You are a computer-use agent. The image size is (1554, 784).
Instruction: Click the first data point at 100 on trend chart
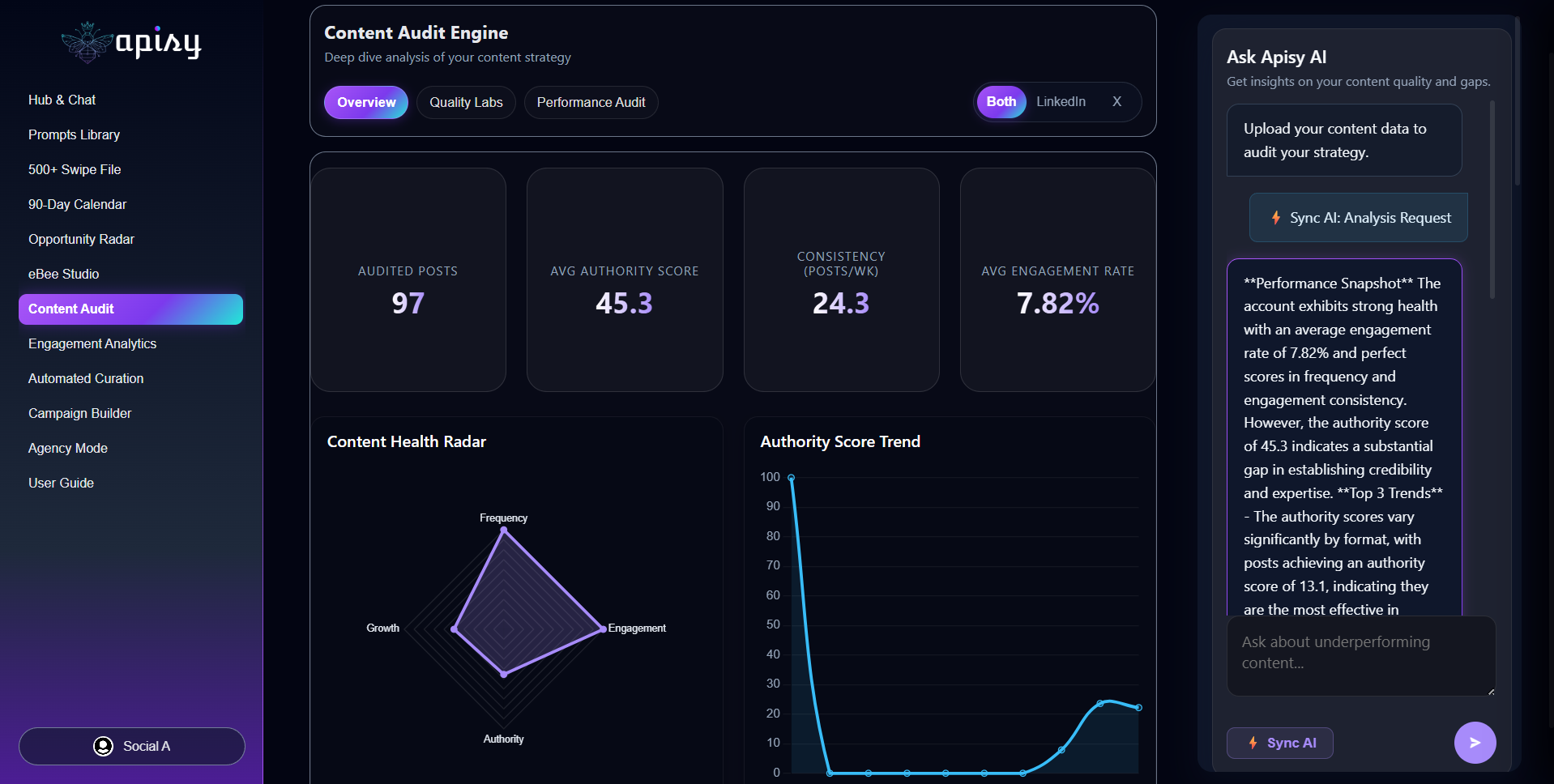click(x=792, y=478)
